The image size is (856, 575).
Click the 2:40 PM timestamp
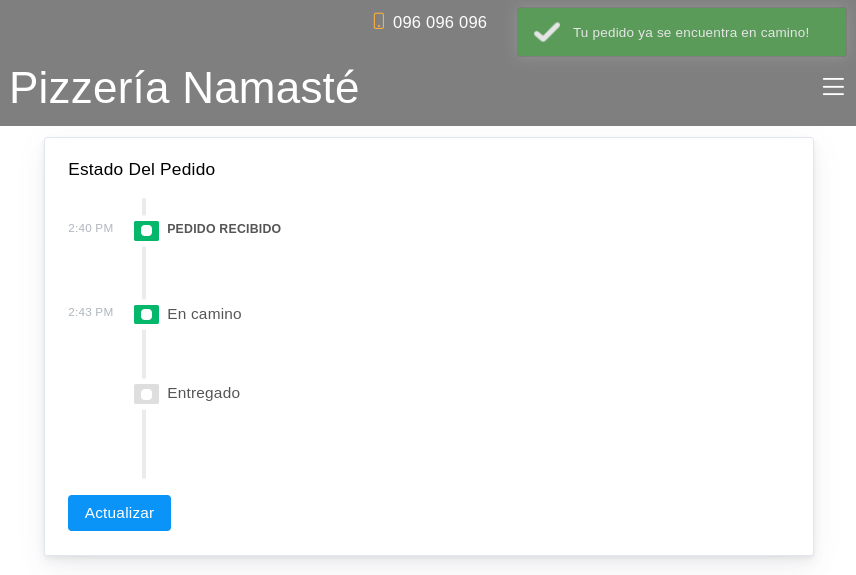click(x=90, y=228)
